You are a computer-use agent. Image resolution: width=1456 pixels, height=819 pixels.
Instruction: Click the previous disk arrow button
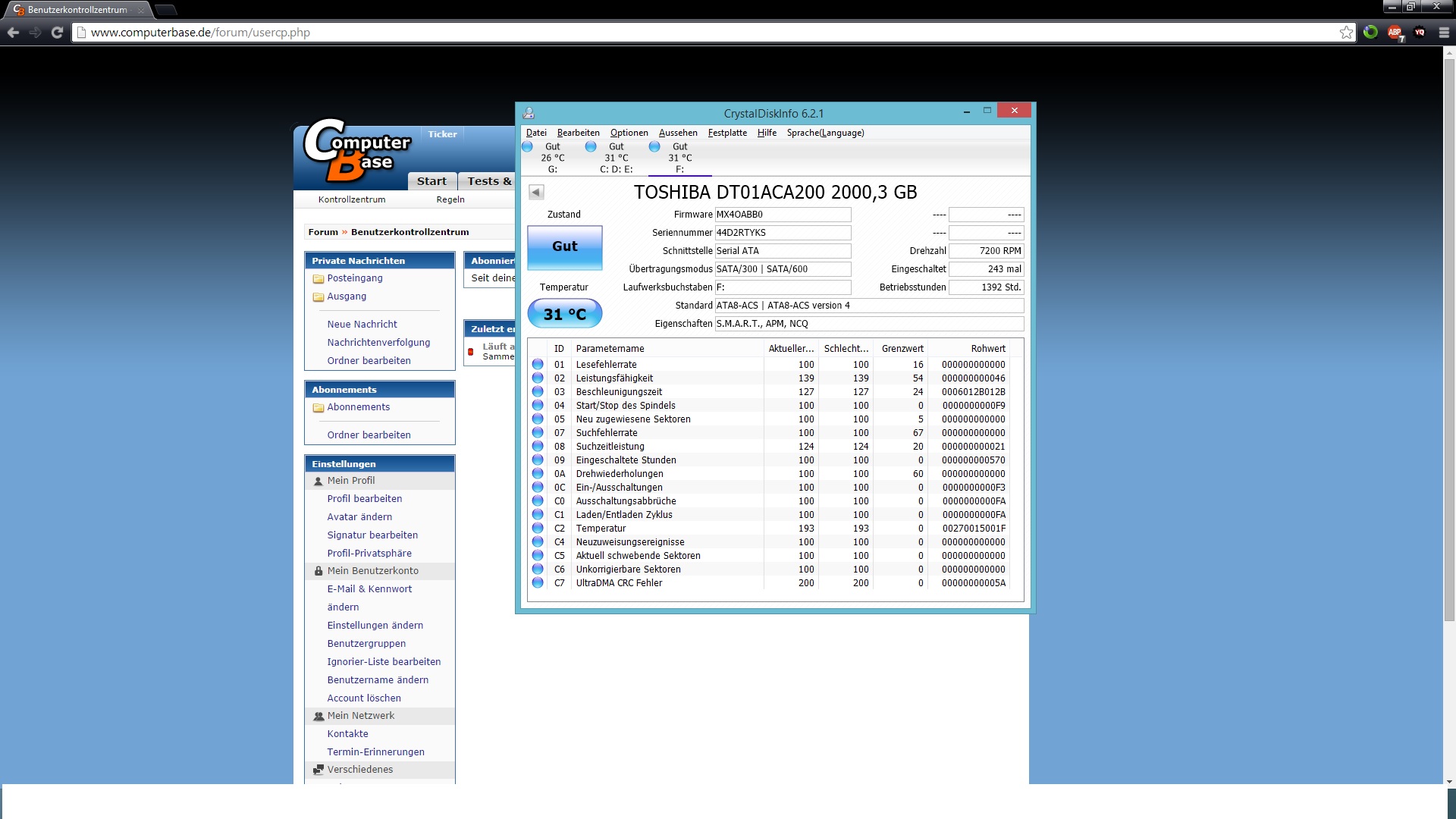click(x=536, y=192)
